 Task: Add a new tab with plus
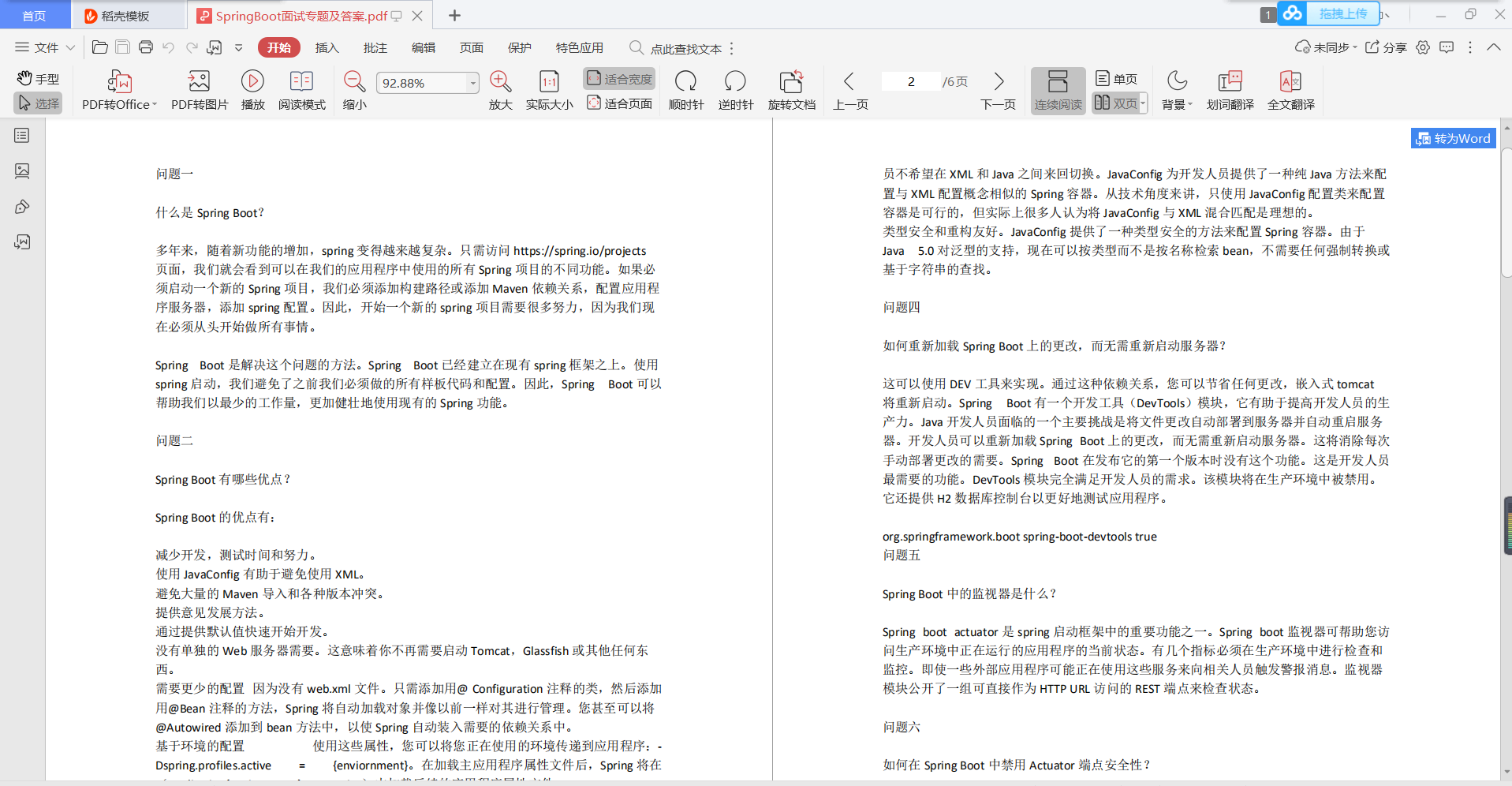[455, 15]
